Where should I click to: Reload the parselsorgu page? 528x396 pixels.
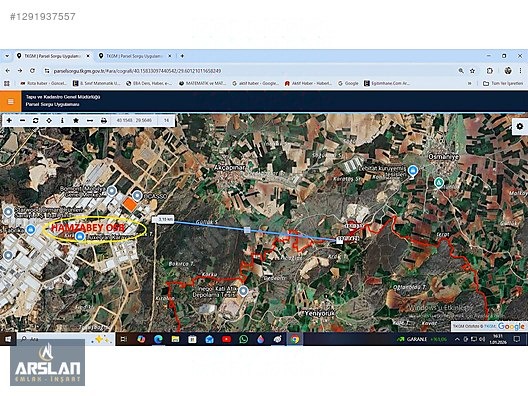point(32,71)
